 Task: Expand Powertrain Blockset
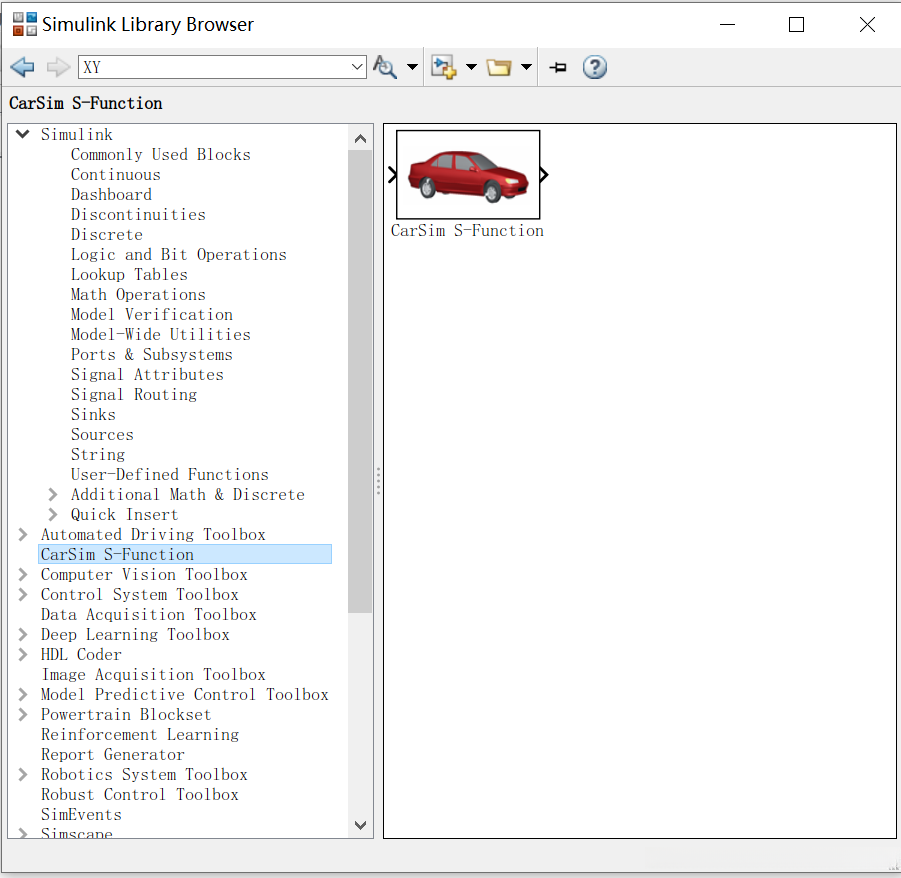[x=23, y=715]
